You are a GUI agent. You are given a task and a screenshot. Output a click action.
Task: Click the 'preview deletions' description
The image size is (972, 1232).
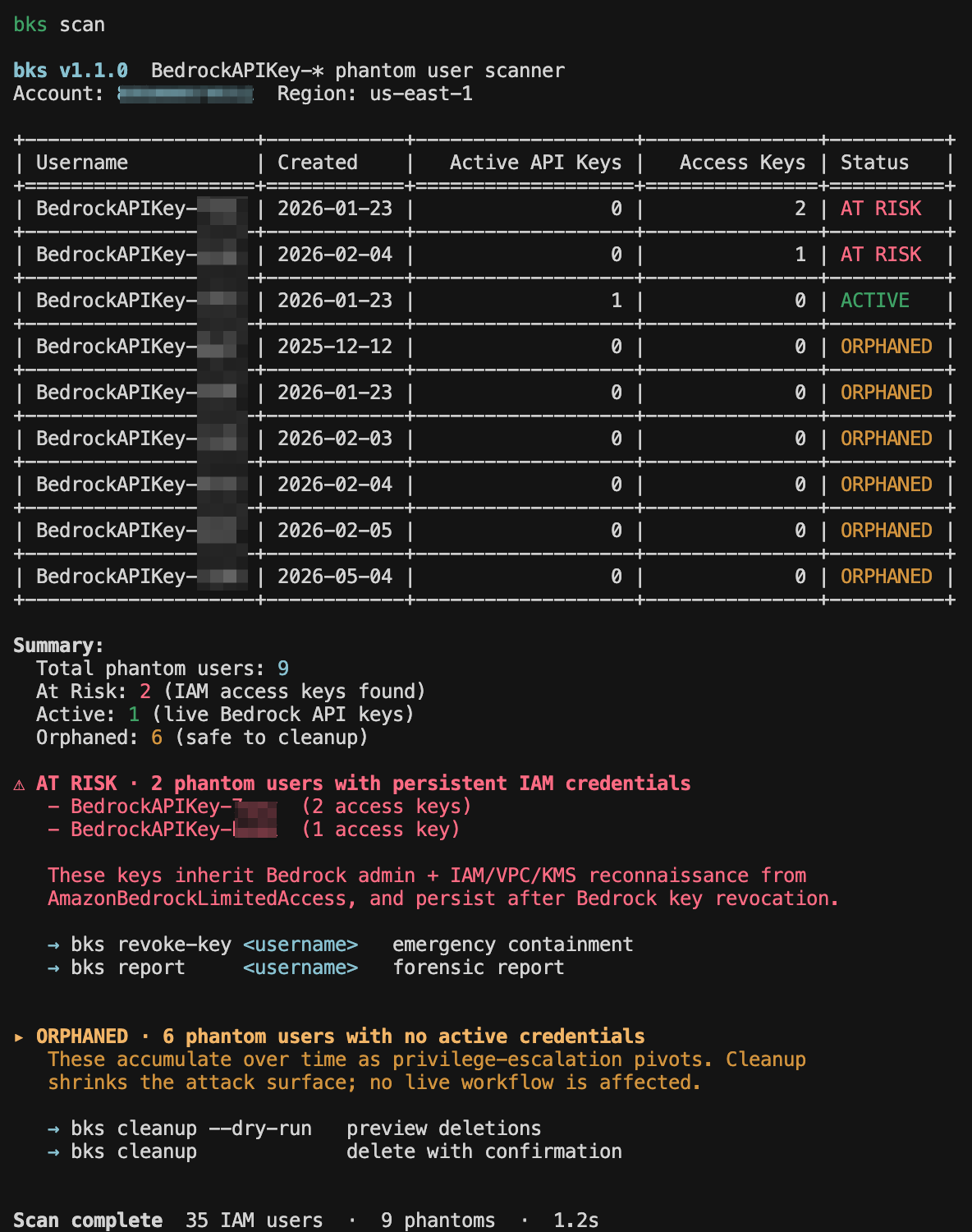pyautogui.click(x=444, y=1129)
